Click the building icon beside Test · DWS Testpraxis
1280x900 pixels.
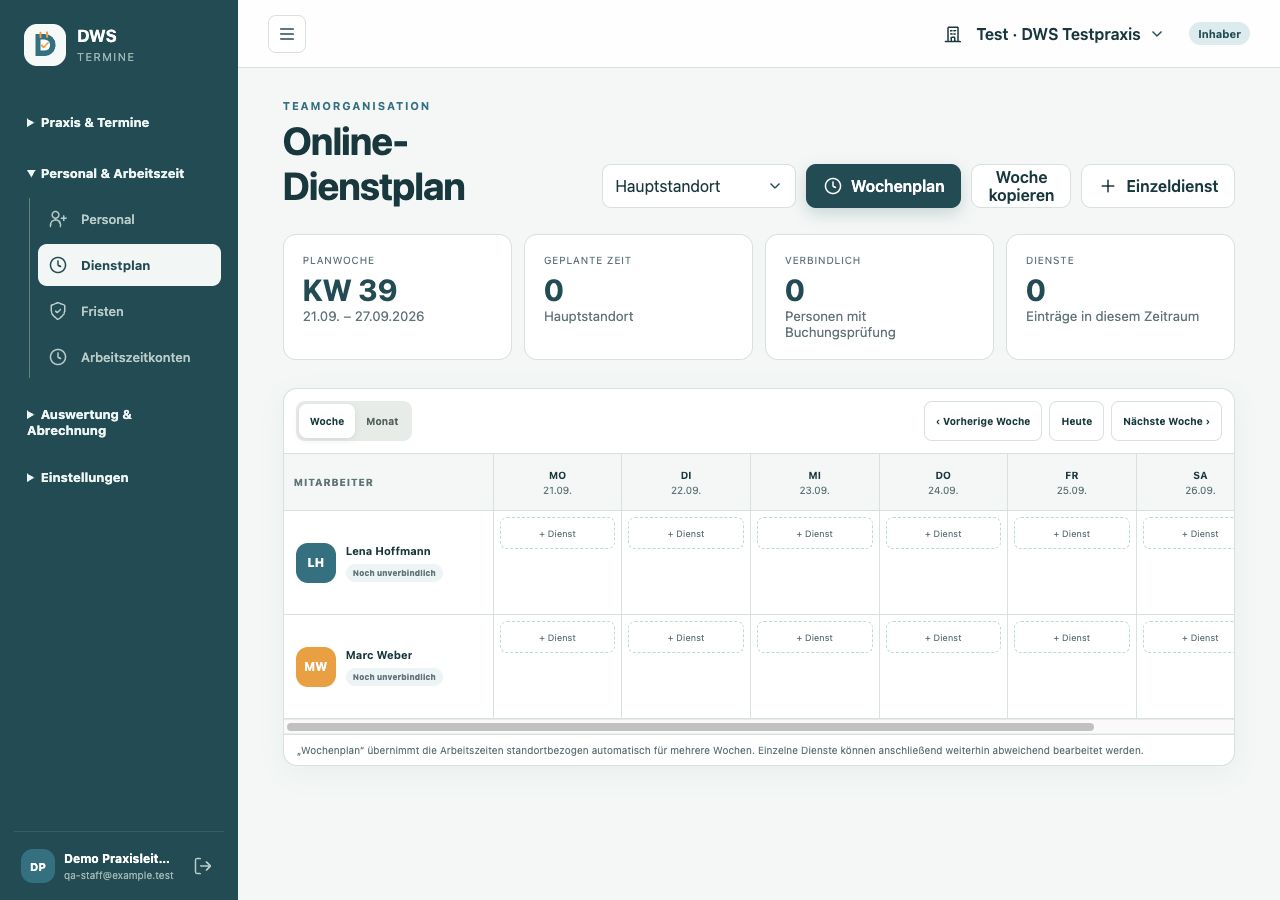pyautogui.click(x=953, y=34)
